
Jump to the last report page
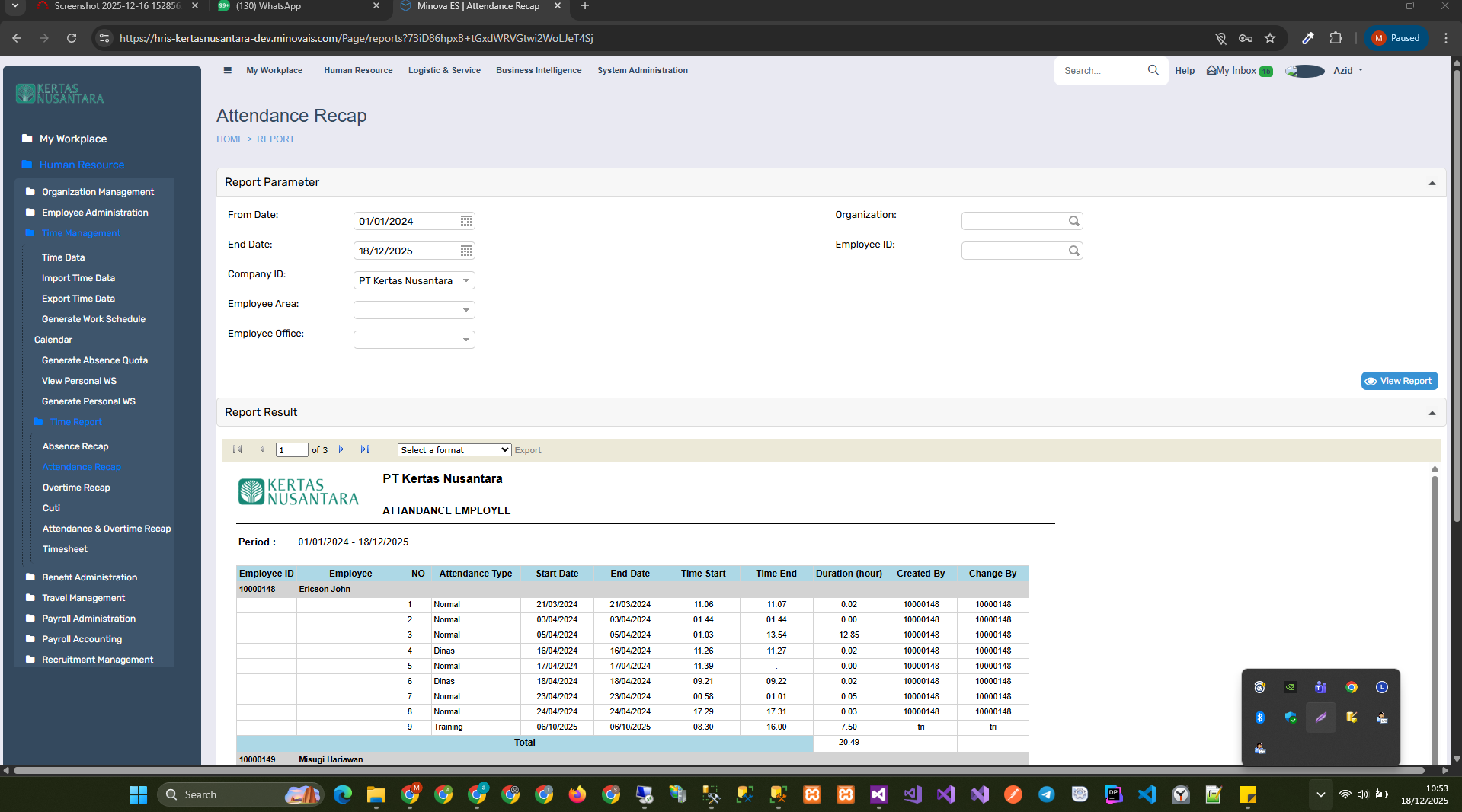365,449
